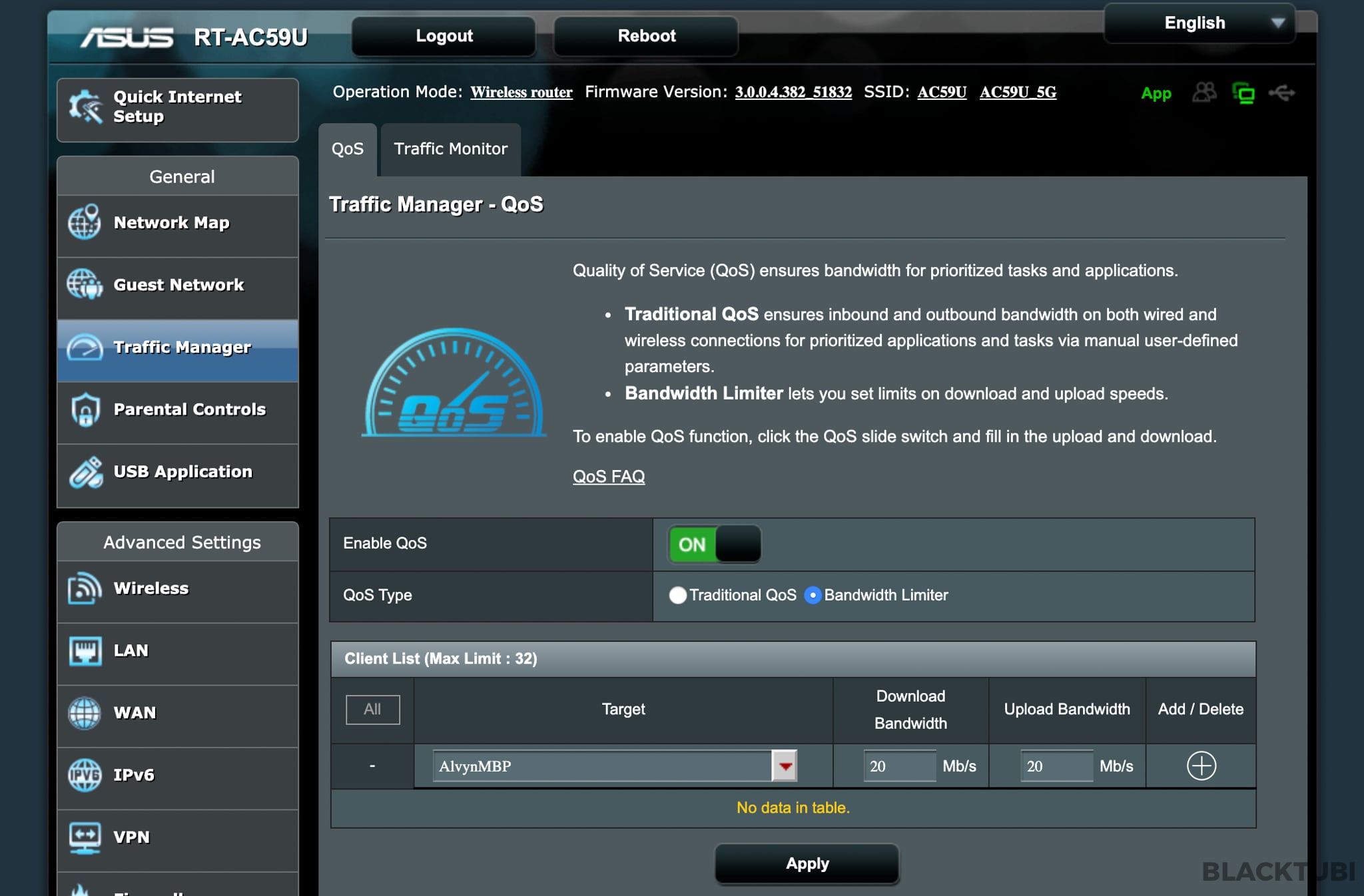1364x896 pixels.
Task: Select the All checkbox in Client List
Action: pyautogui.click(x=372, y=710)
